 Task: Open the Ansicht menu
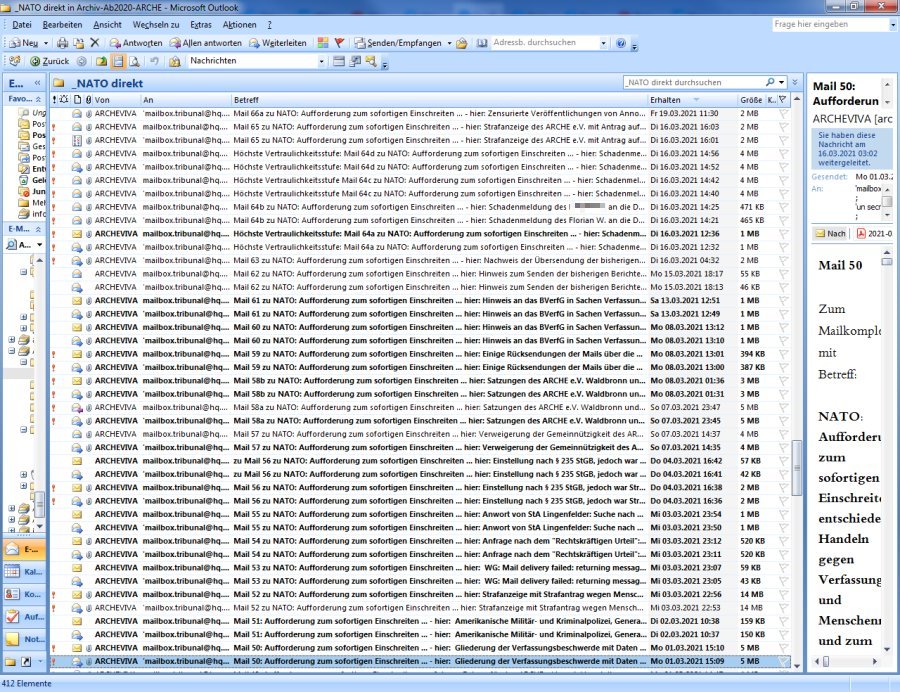tap(107, 25)
